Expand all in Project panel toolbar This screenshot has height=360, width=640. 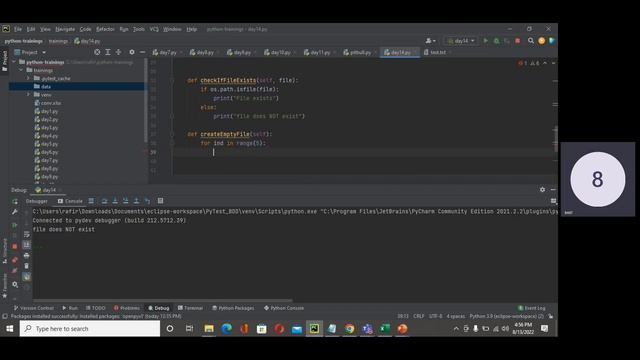[108, 52]
